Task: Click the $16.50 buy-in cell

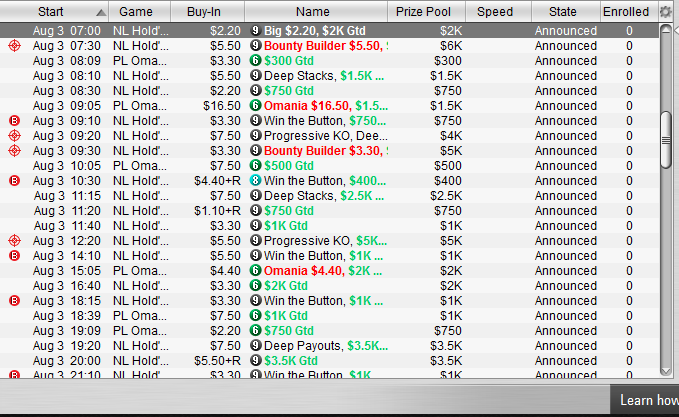Action: pos(222,106)
